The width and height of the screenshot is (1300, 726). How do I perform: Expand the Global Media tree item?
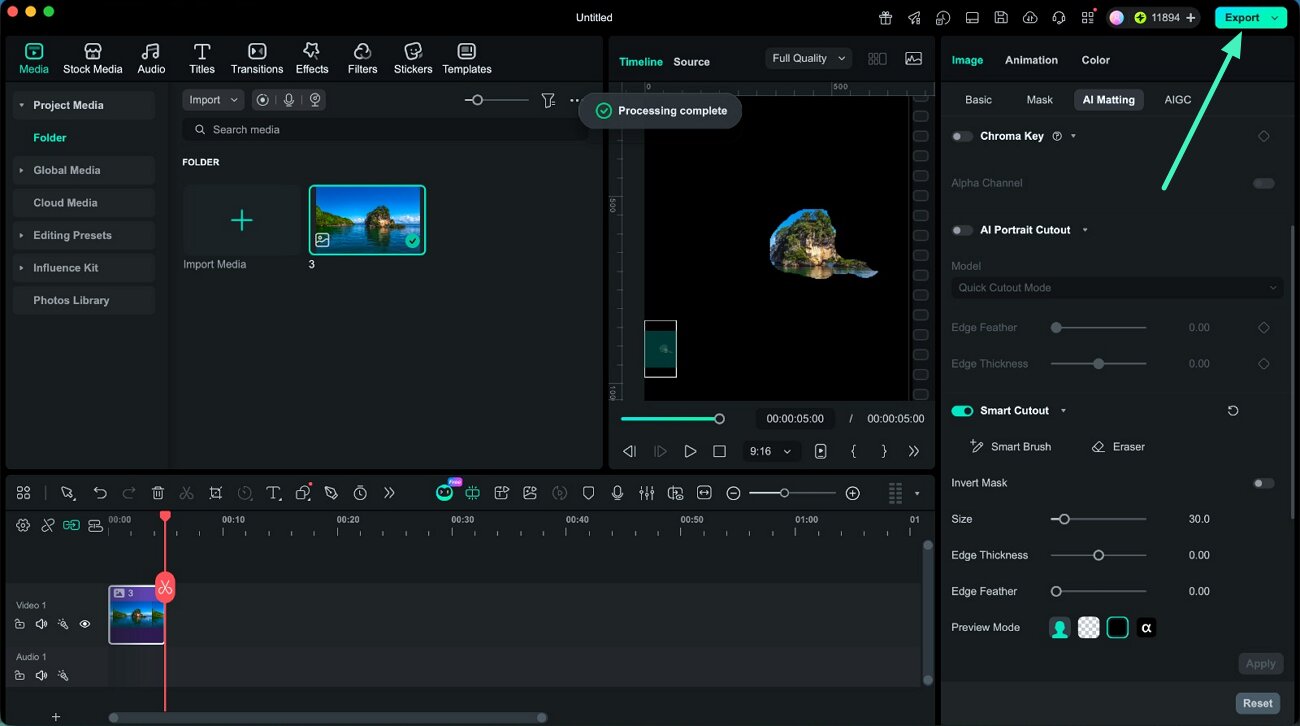tap(21, 170)
